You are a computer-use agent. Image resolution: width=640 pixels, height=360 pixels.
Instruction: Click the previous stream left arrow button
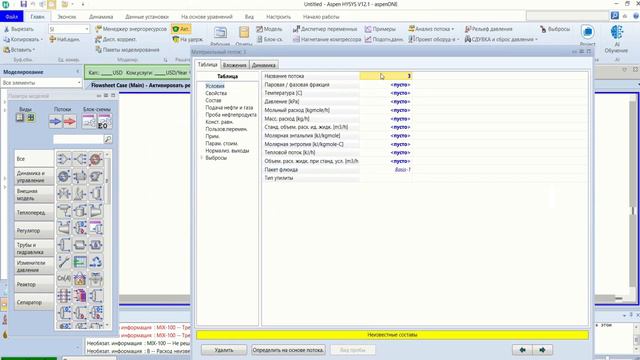tap(522, 350)
